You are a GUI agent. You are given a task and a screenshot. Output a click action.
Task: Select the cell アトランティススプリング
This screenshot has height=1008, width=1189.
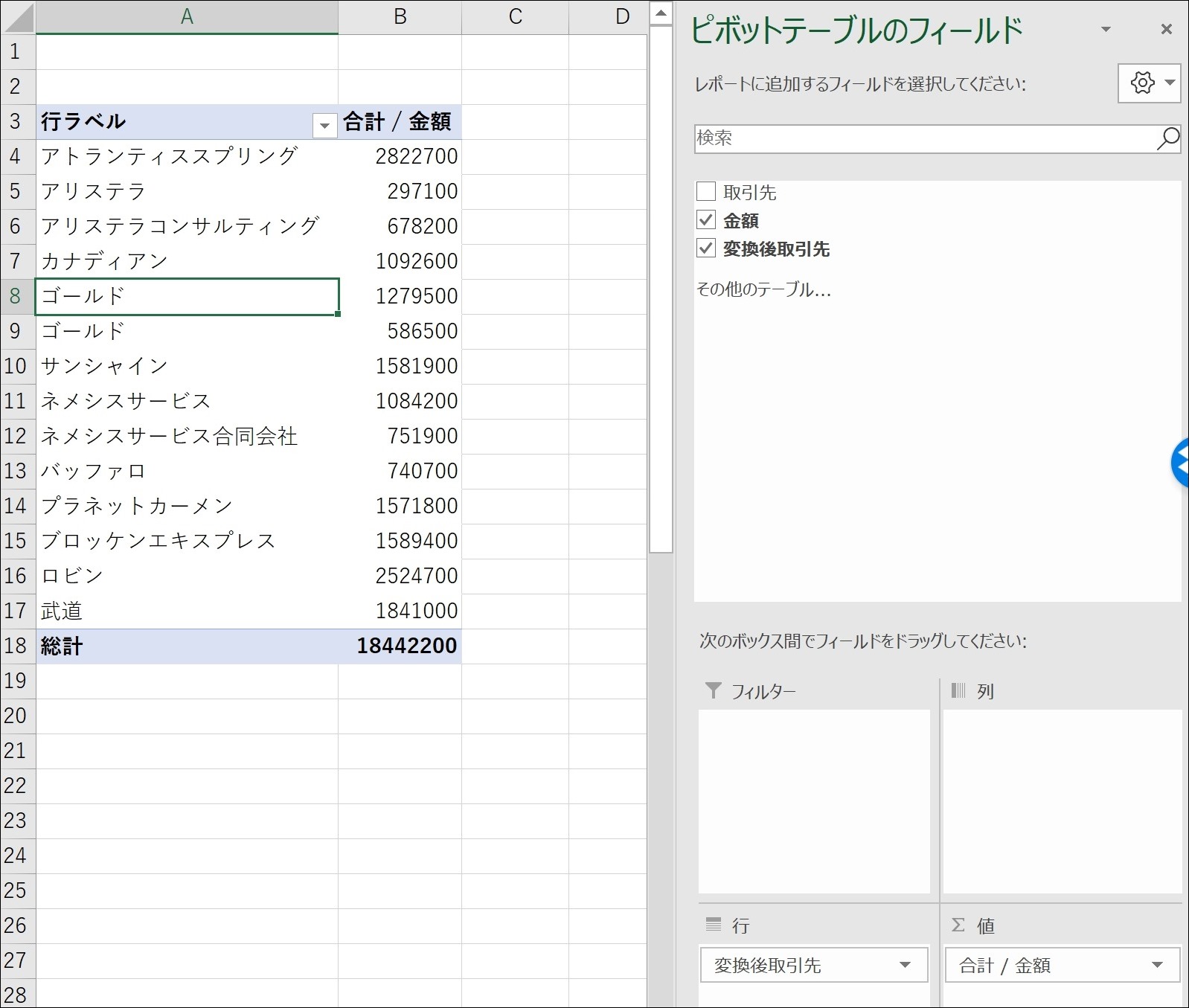187,156
